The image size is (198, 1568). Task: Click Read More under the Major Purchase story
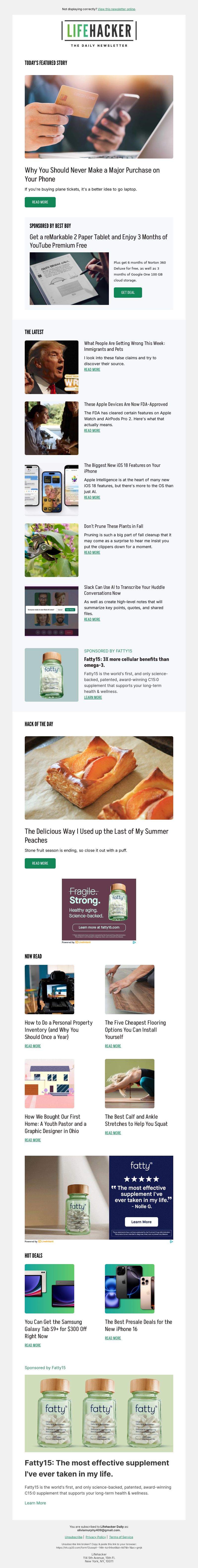[x=40, y=202]
